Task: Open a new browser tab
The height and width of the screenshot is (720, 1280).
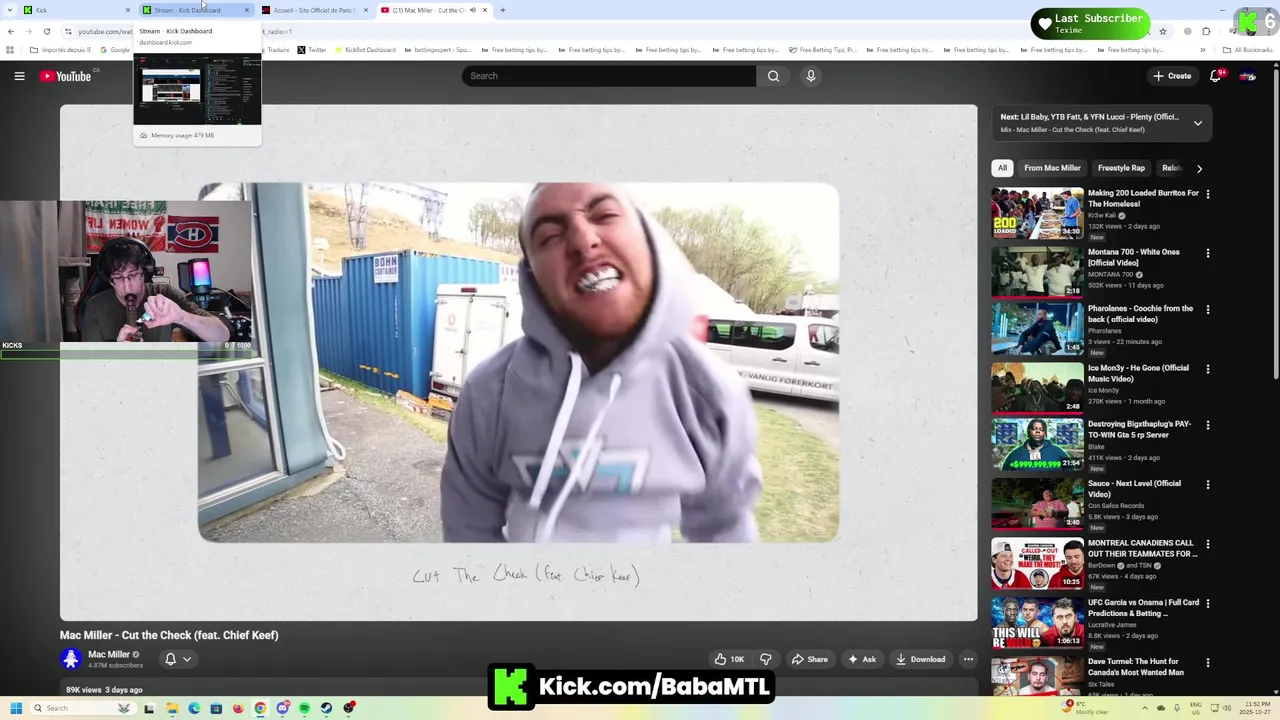Action: (502, 10)
